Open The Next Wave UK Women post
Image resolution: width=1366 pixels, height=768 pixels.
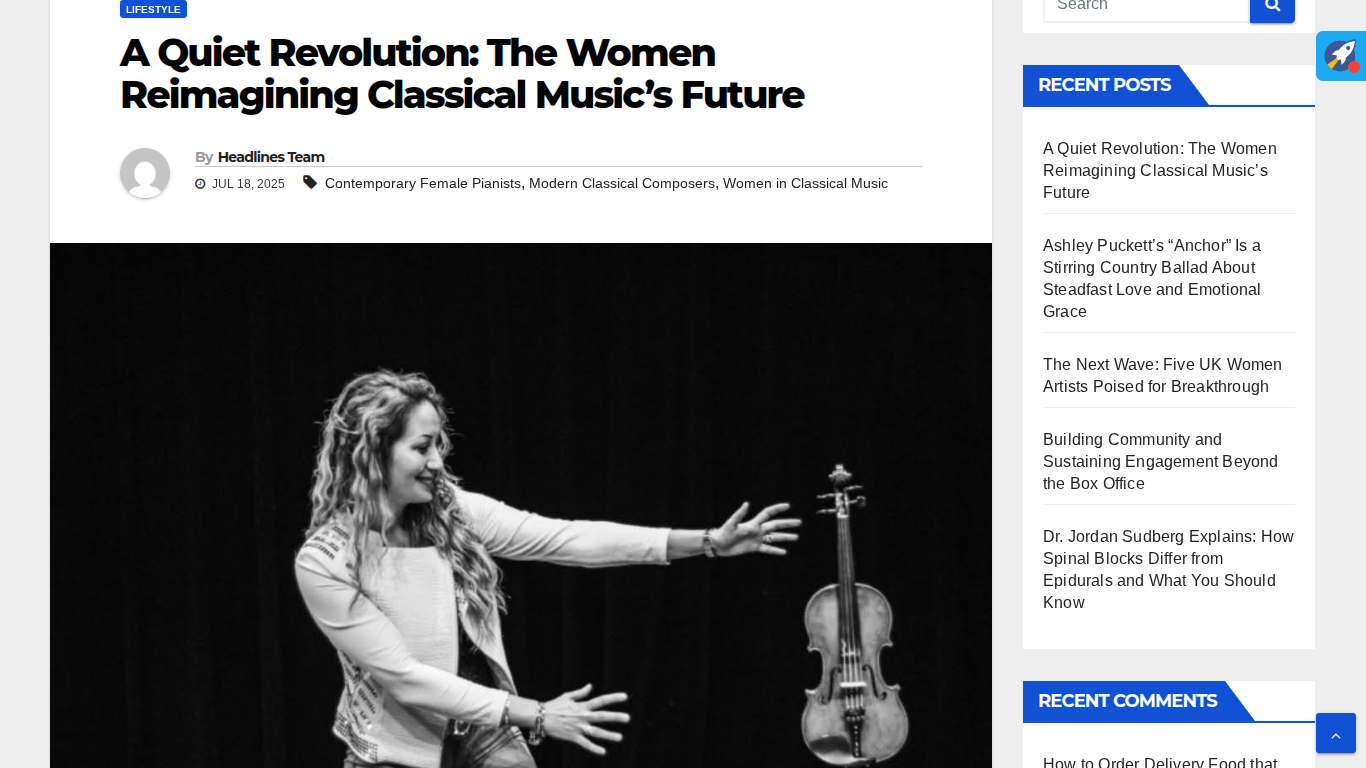pos(1161,375)
